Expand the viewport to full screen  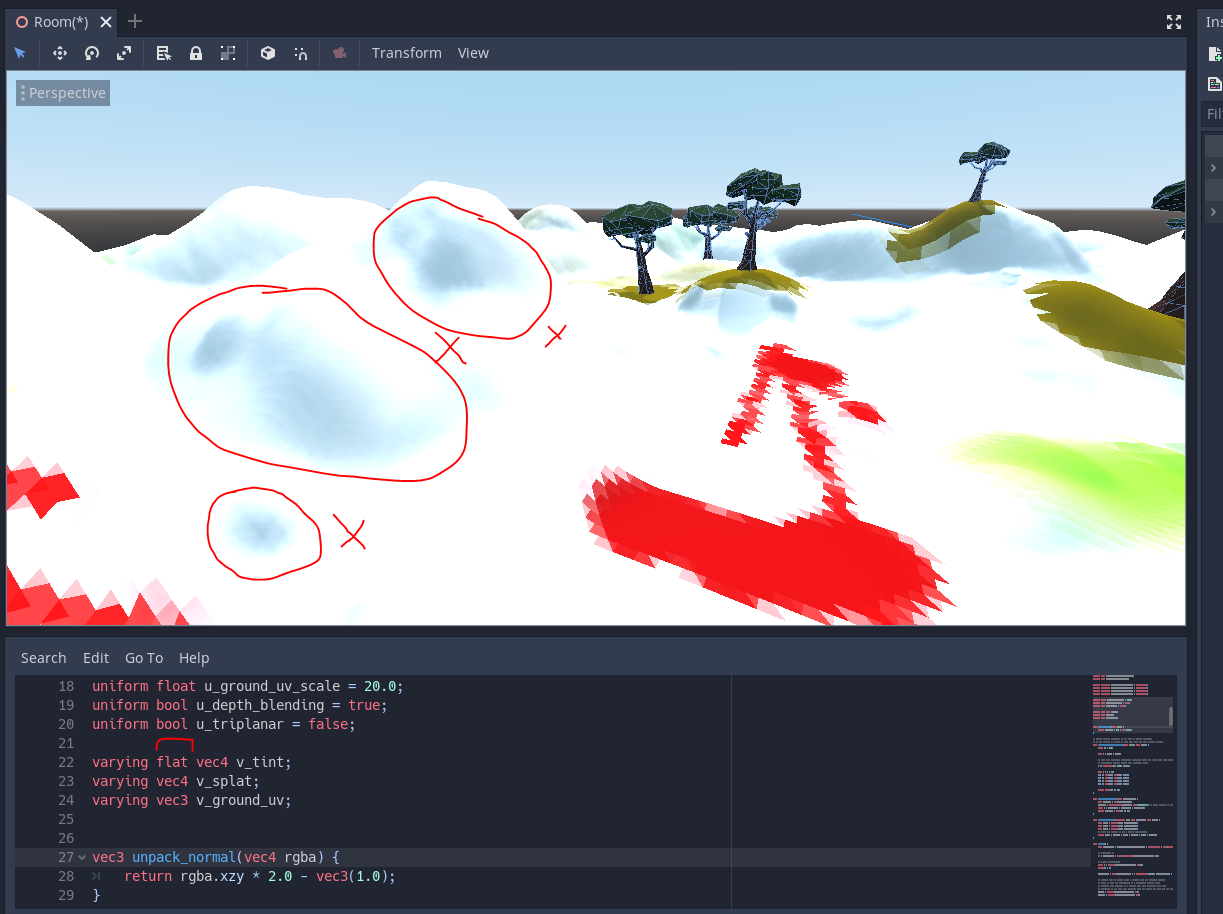[1173, 21]
